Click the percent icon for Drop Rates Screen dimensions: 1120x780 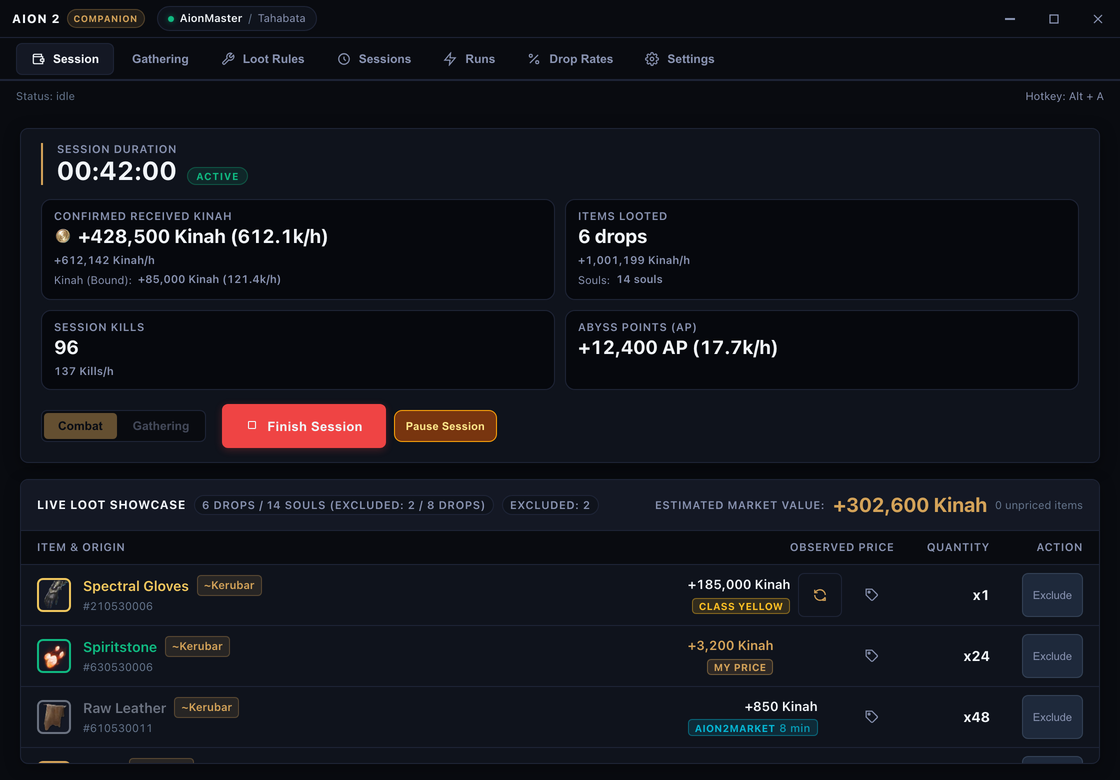pyautogui.click(x=534, y=59)
